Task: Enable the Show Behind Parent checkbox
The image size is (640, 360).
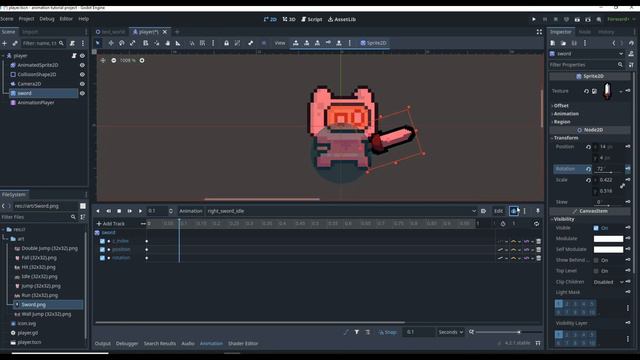Action: click(x=596, y=260)
